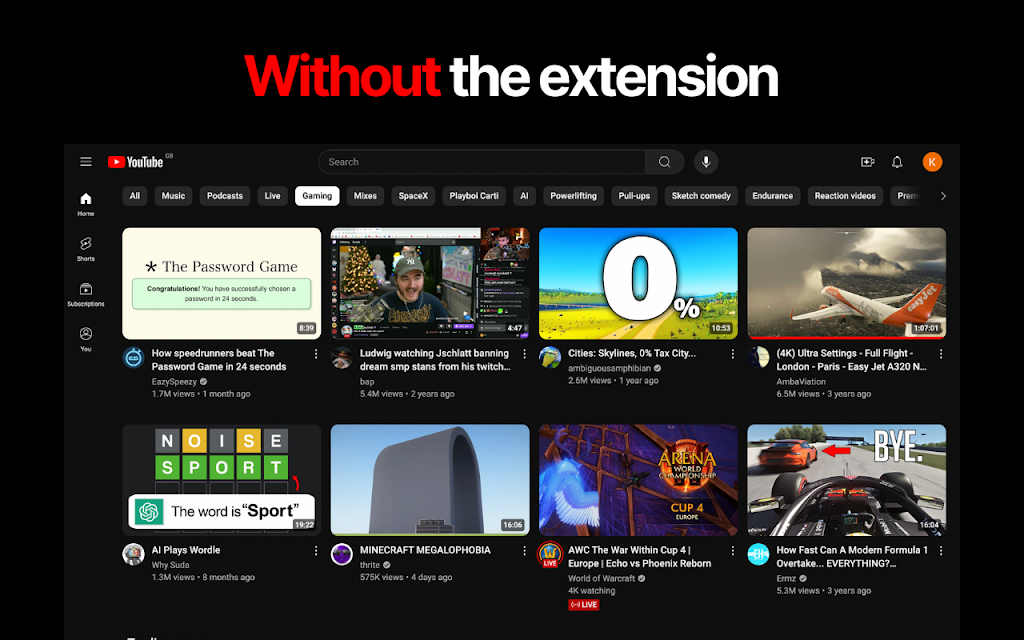Open title 'How Fast Can A Modern Formula 1'
The image size is (1024, 640).
point(852,556)
